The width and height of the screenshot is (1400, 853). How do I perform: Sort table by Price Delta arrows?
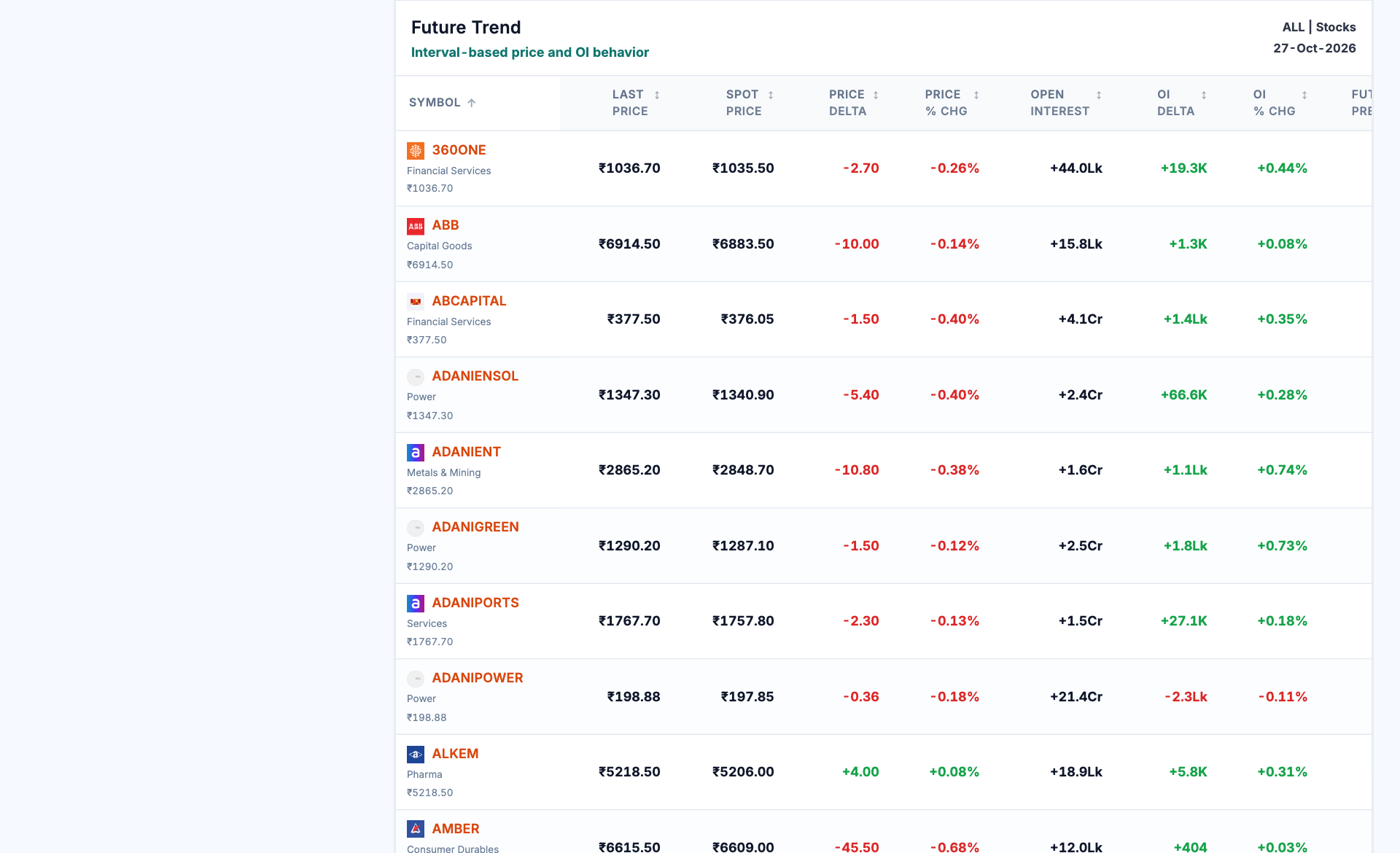(x=876, y=95)
